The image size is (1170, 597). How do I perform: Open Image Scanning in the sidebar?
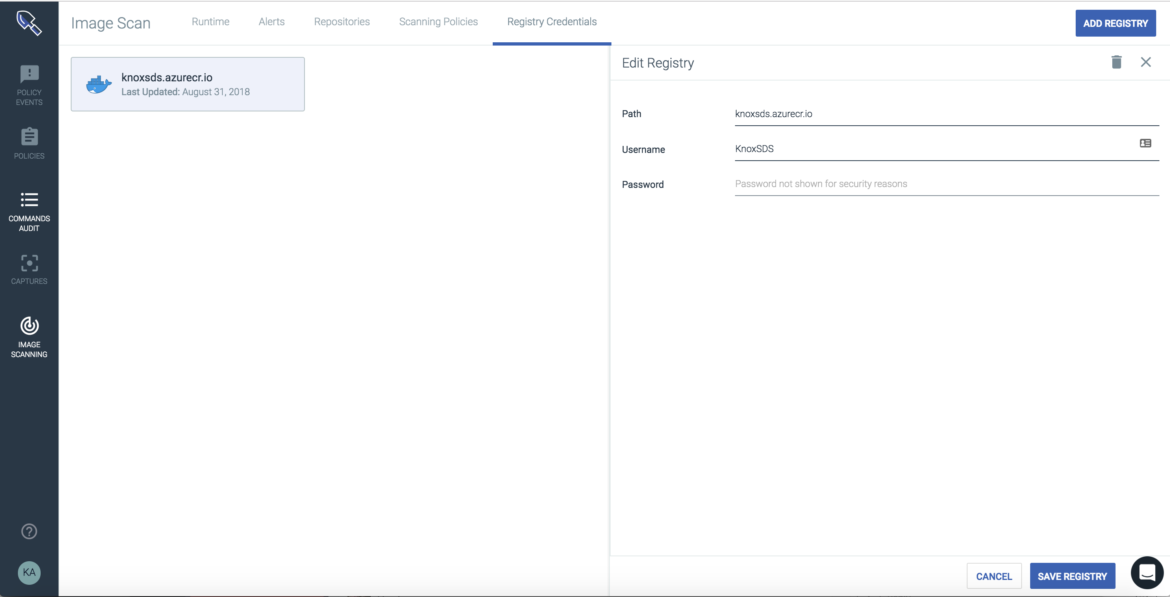point(29,337)
